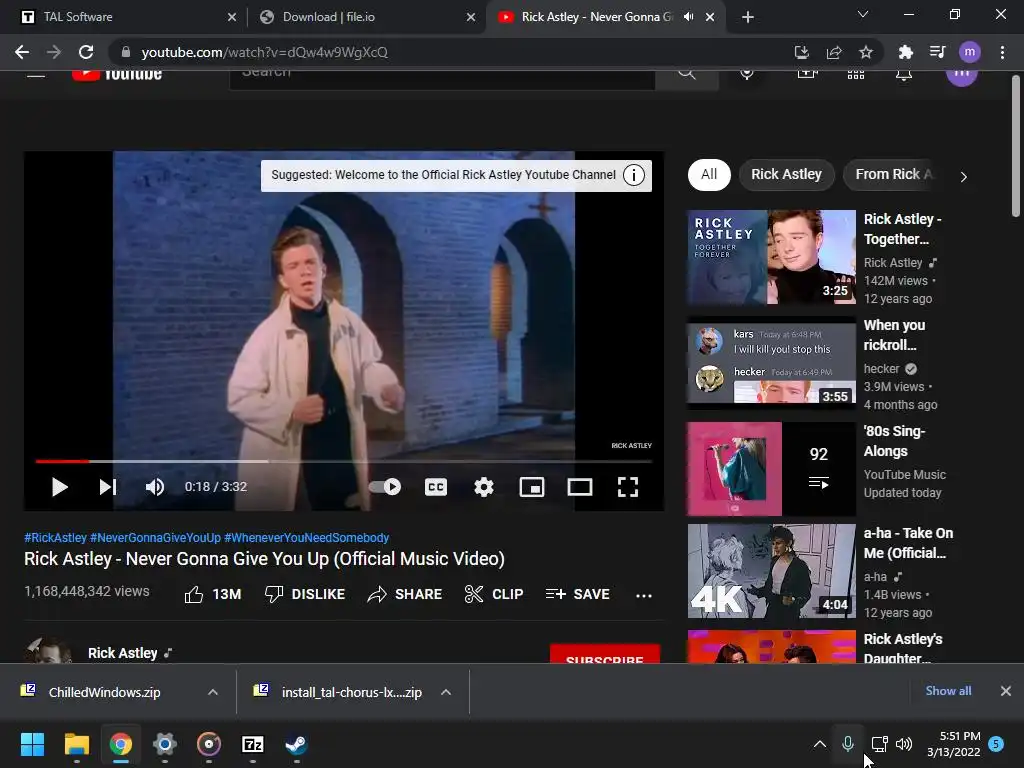Open a new browser tab
The width and height of the screenshot is (1024, 768).
pos(748,17)
